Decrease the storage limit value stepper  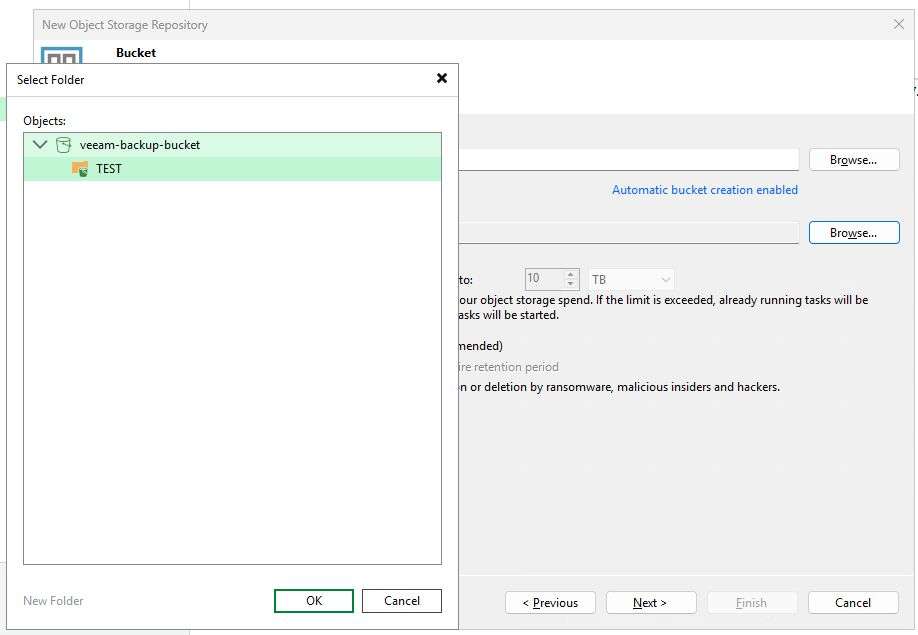tap(570, 284)
